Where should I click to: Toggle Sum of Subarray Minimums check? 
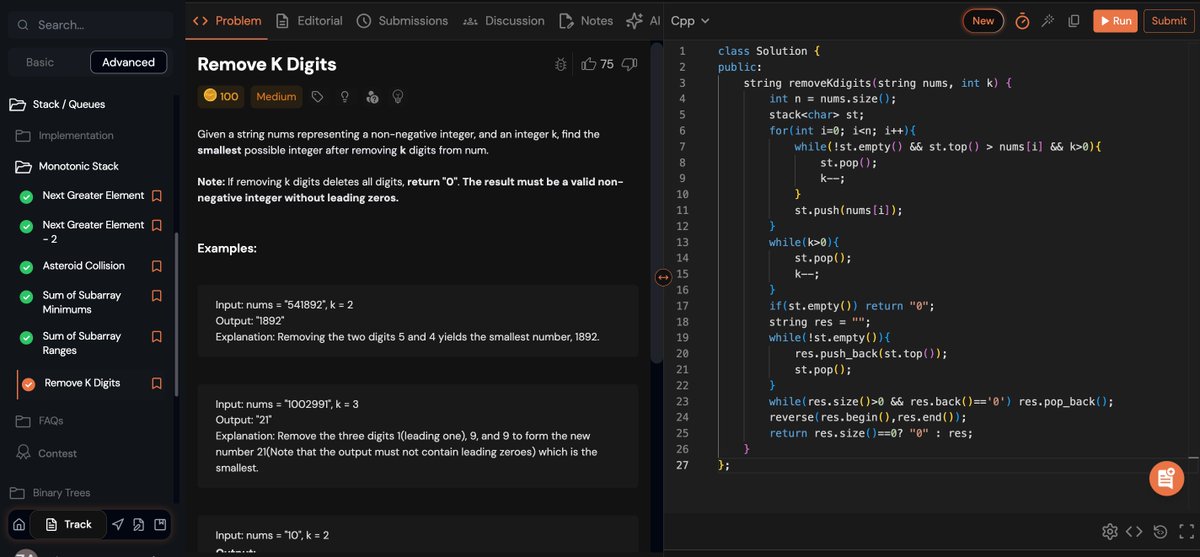(x=27, y=297)
